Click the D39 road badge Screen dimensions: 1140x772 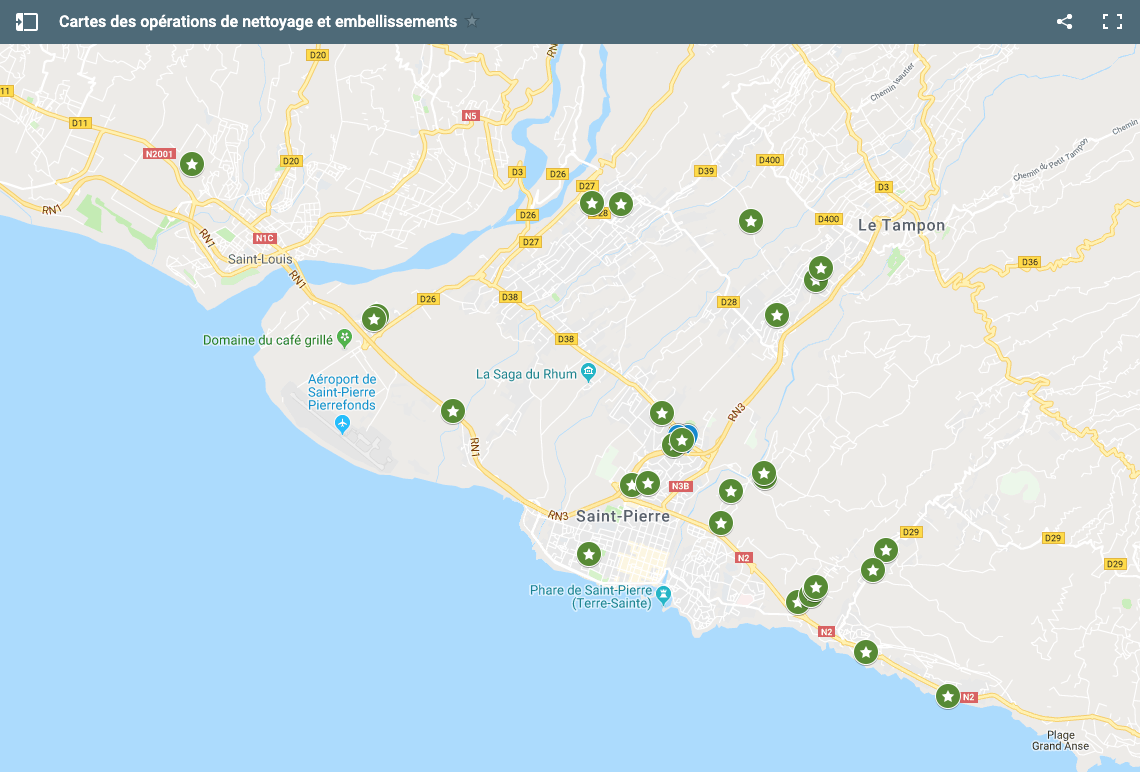(x=705, y=171)
